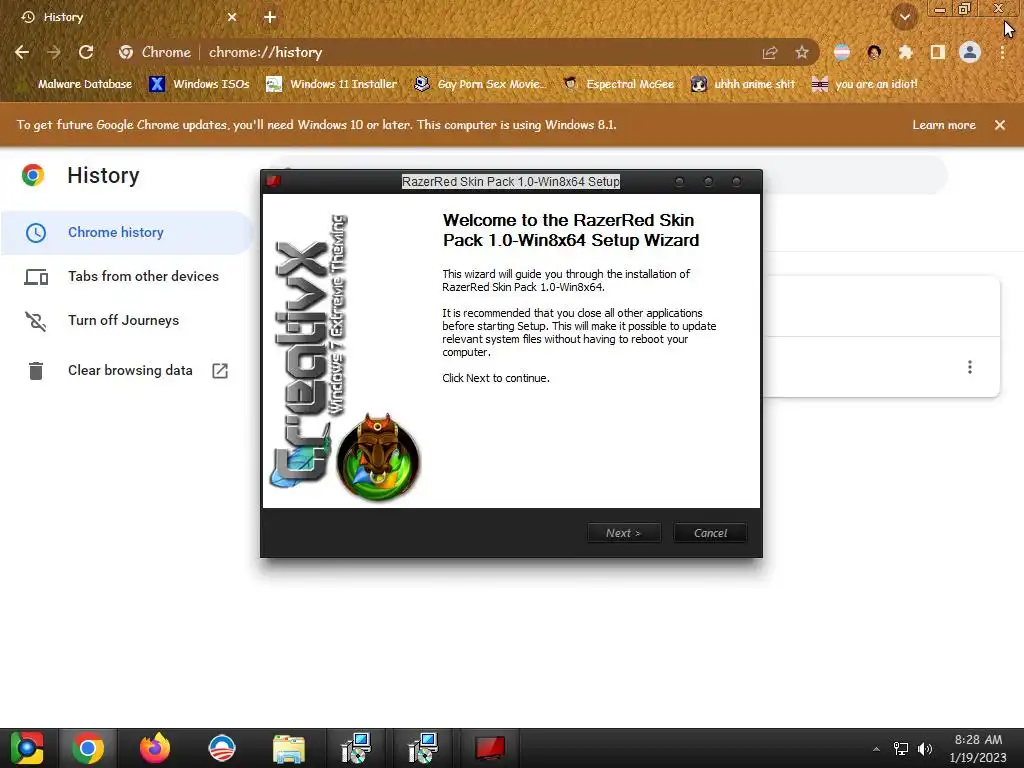
Task: Click the RazerRed Skin Pack setup title text
Action: click(x=511, y=182)
